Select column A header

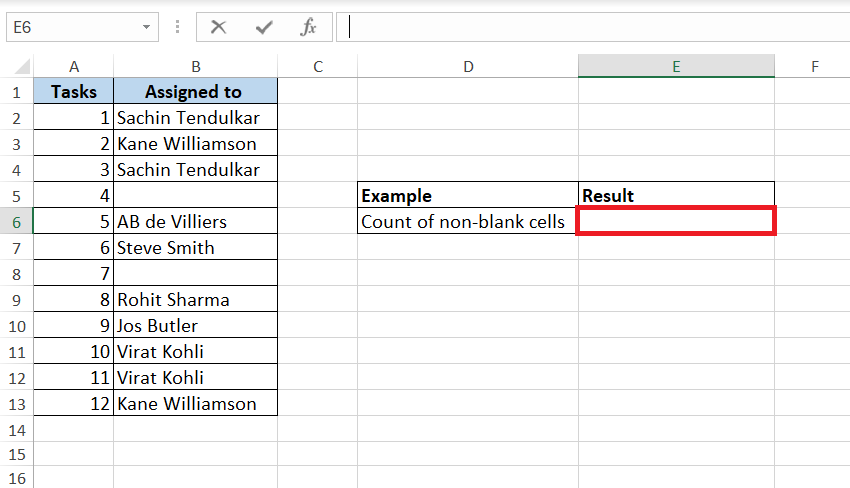(x=74, y=66)
